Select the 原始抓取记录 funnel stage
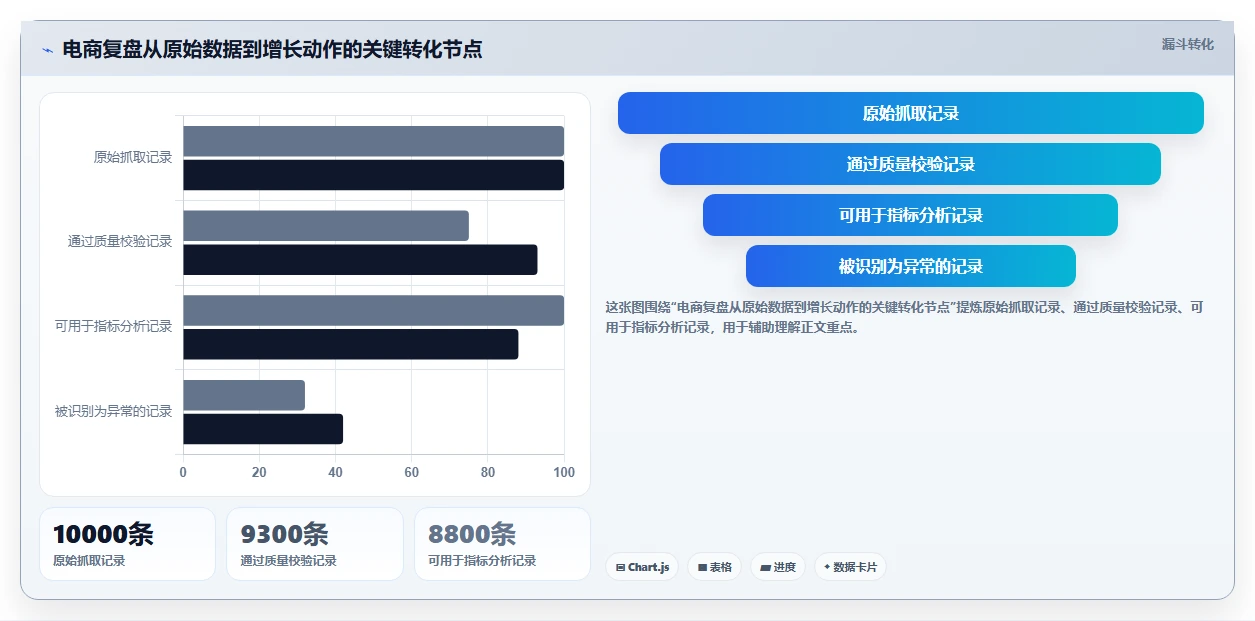 [x=911, y=113]
